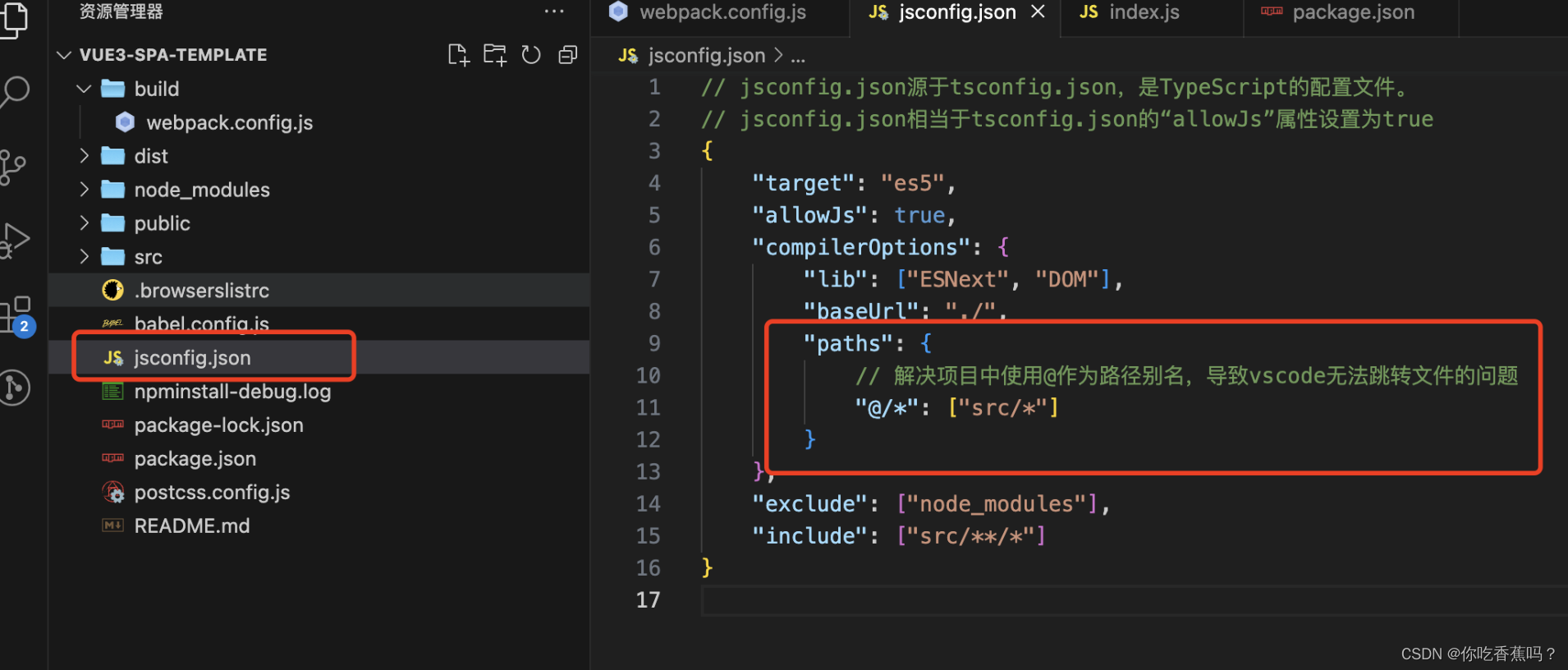Viewport: 1568px width, 670px height.
Task: Click the breadcrumb ellipsis after jsconfig.json
Action: click(x=798, y=56)
